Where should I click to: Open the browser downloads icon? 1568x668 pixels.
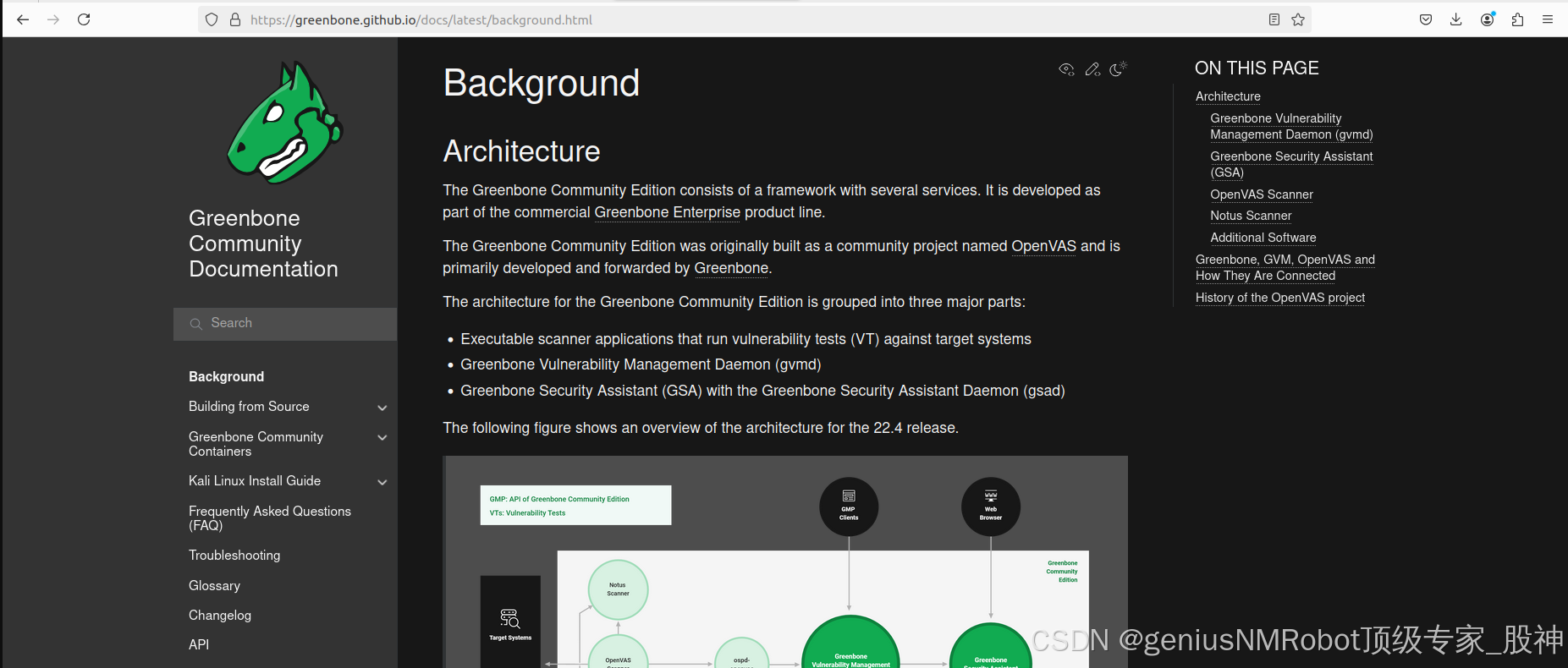1456,19
